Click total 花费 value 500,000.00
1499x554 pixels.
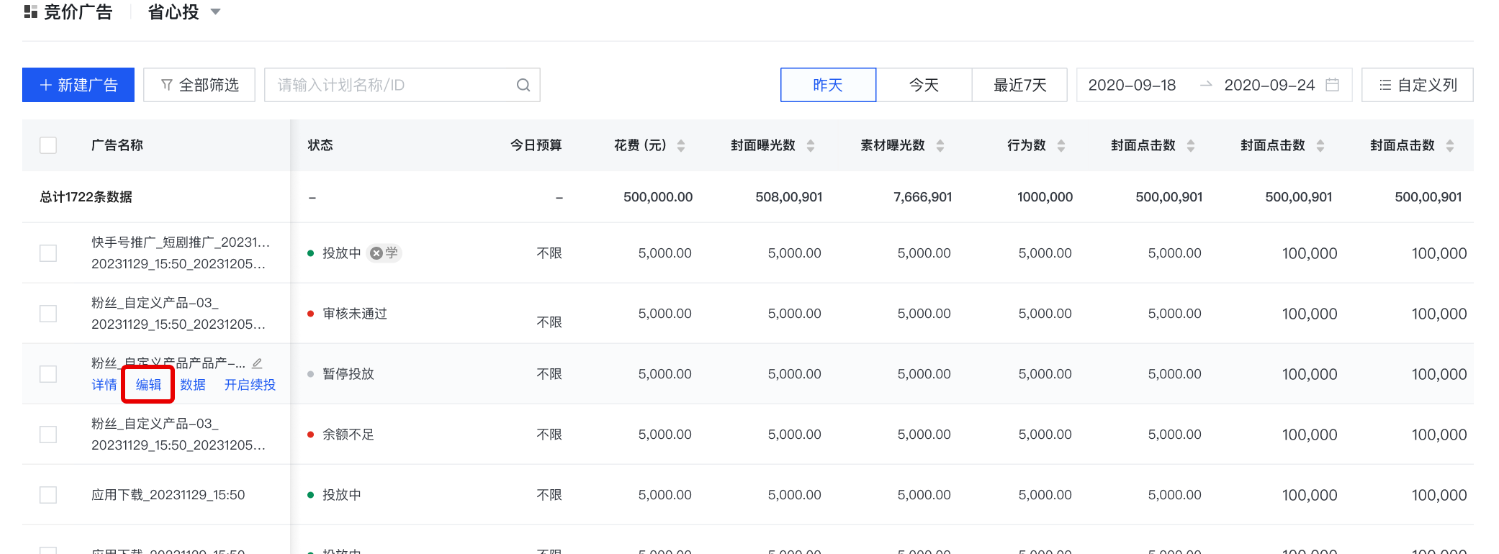pyautogui.click(x=658, y=197)
